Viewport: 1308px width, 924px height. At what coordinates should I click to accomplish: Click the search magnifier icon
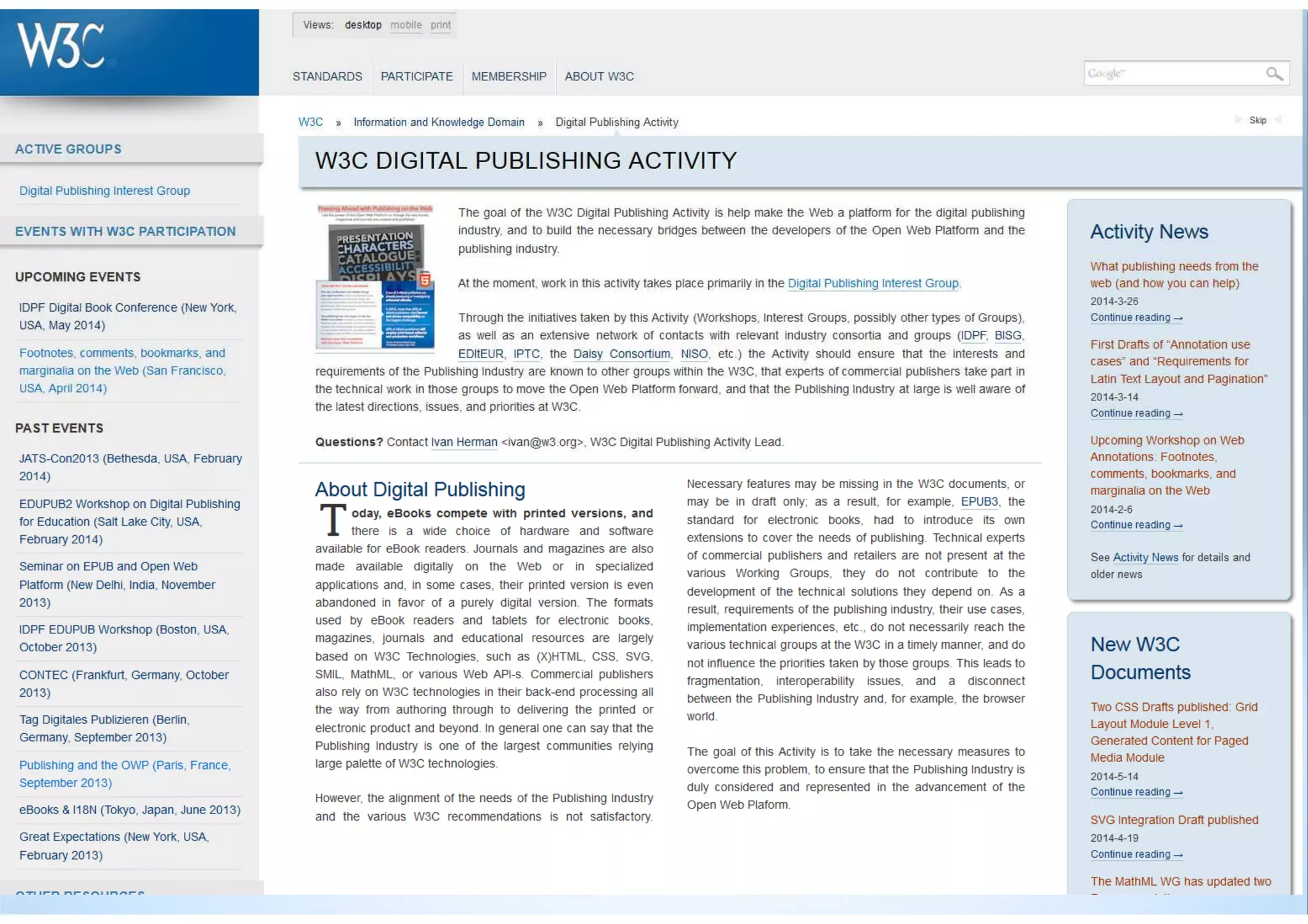[x=1274, y=74]
